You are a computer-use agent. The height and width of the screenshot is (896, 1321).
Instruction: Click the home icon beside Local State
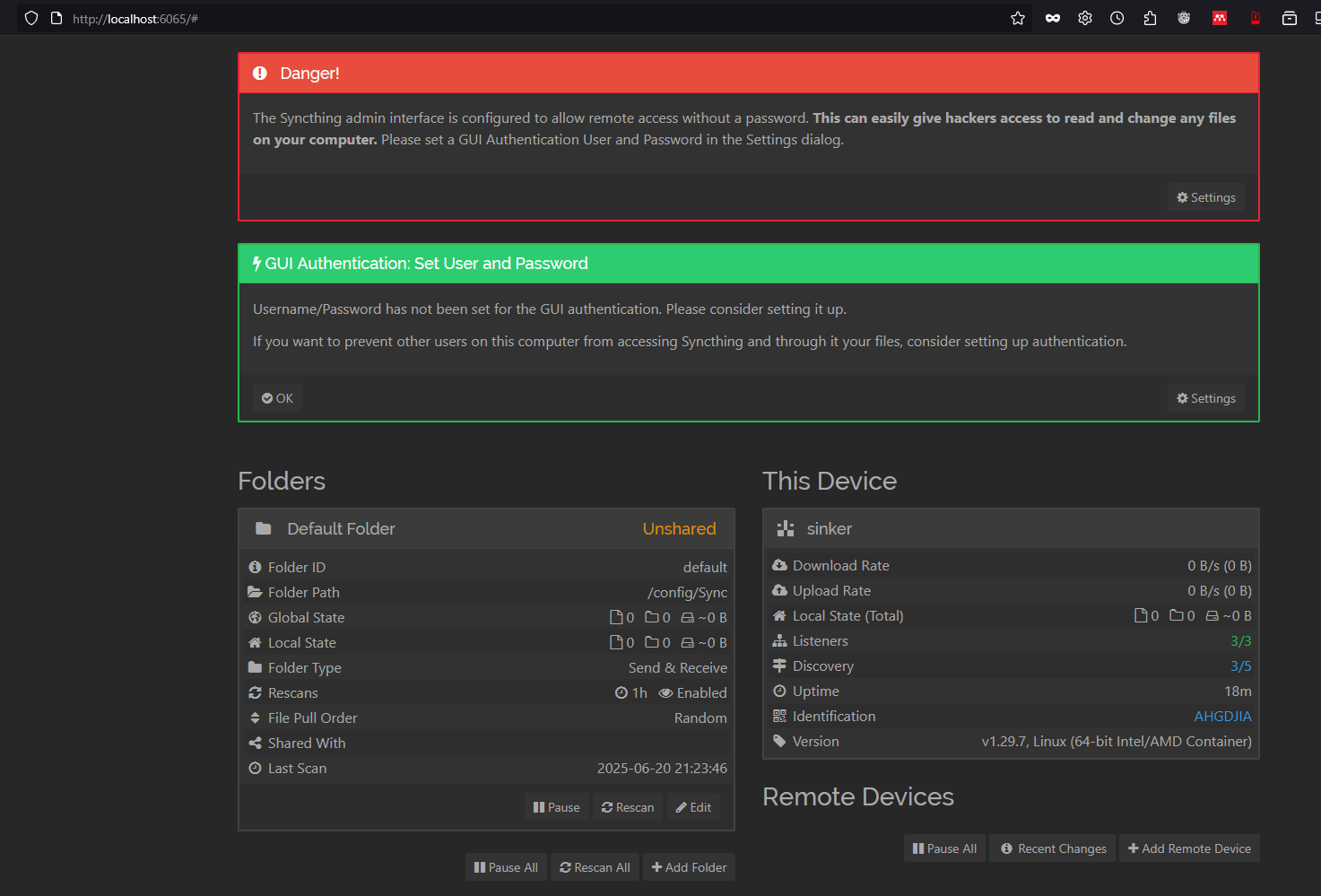pyautogui.click(x=255, y=642)
